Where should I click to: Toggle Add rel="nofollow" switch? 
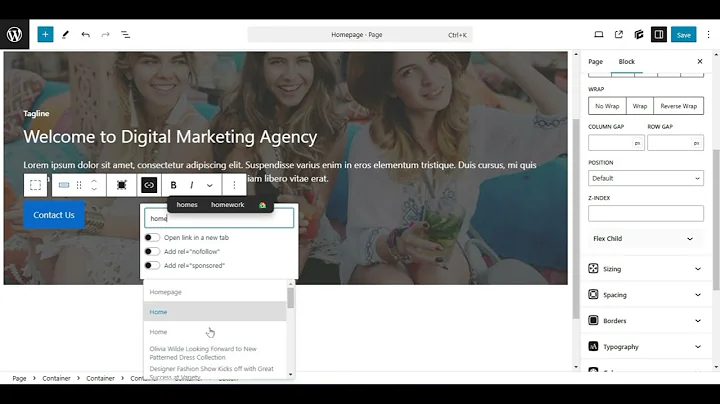[152, 252]
